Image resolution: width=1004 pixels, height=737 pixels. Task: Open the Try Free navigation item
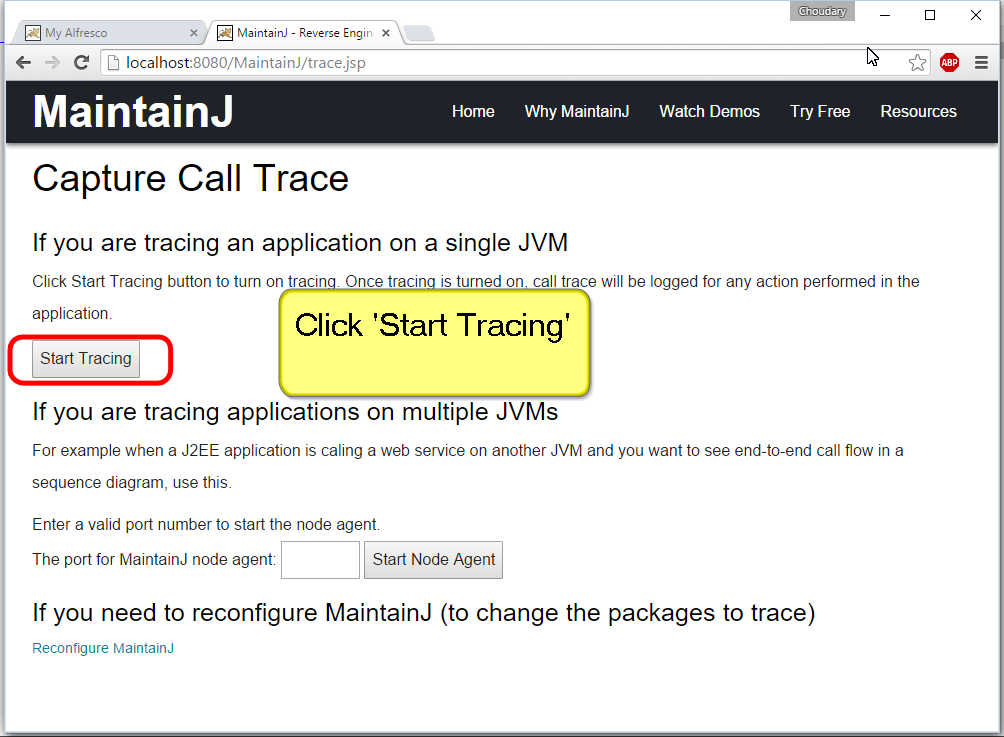tap(820, 112)
